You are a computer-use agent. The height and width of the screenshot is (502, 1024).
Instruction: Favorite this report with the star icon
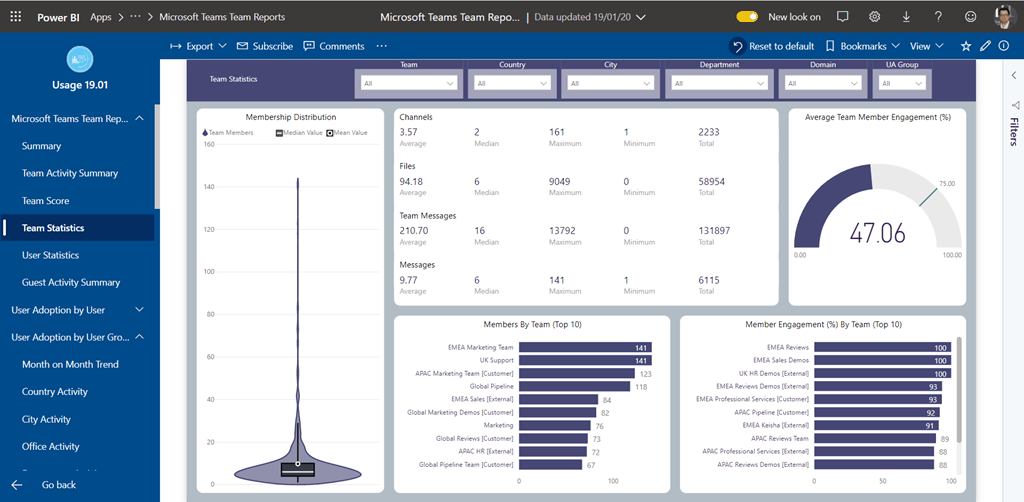pyautogui.click(x=965, y=46)
